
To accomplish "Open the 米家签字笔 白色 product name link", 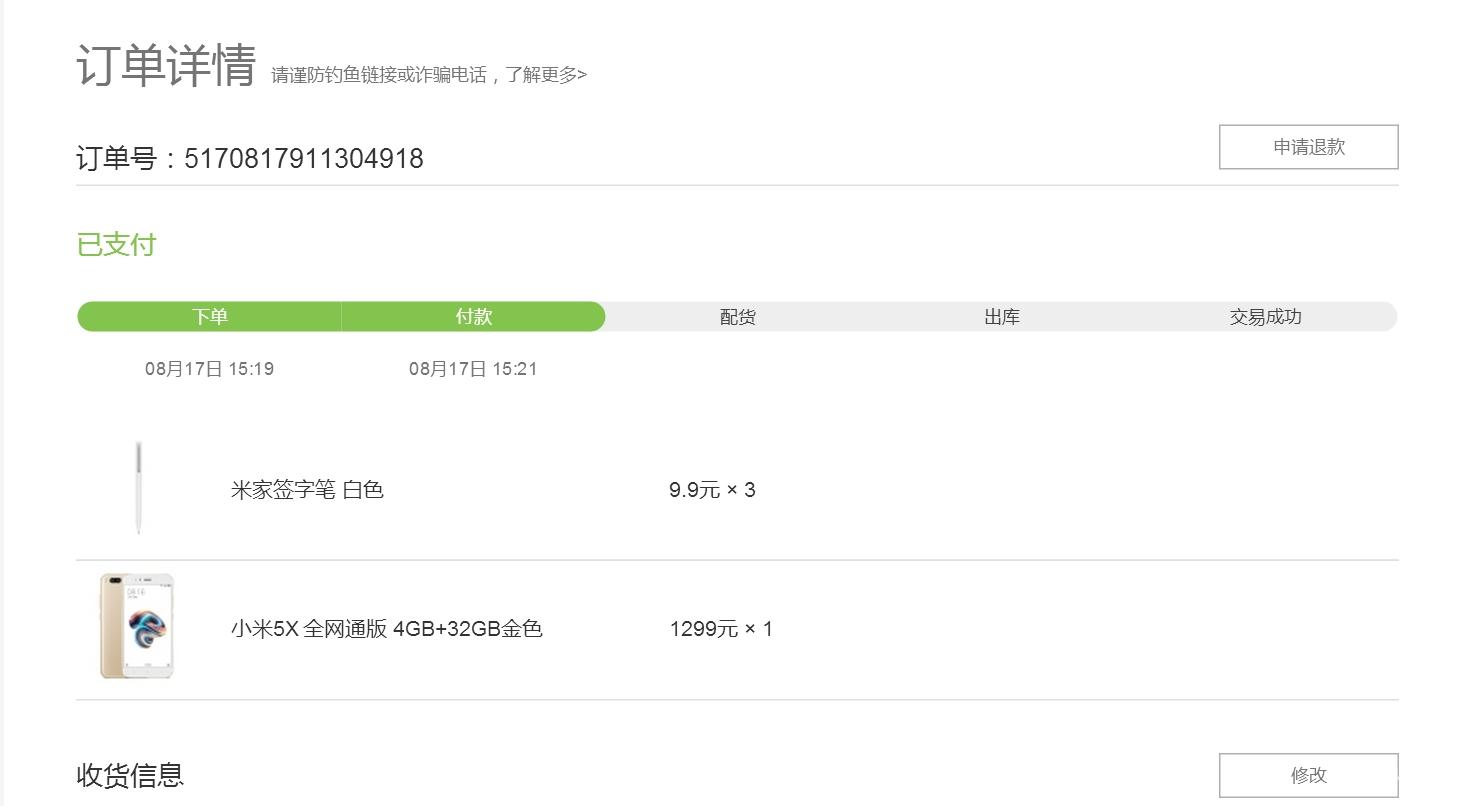I will (306, 489).
